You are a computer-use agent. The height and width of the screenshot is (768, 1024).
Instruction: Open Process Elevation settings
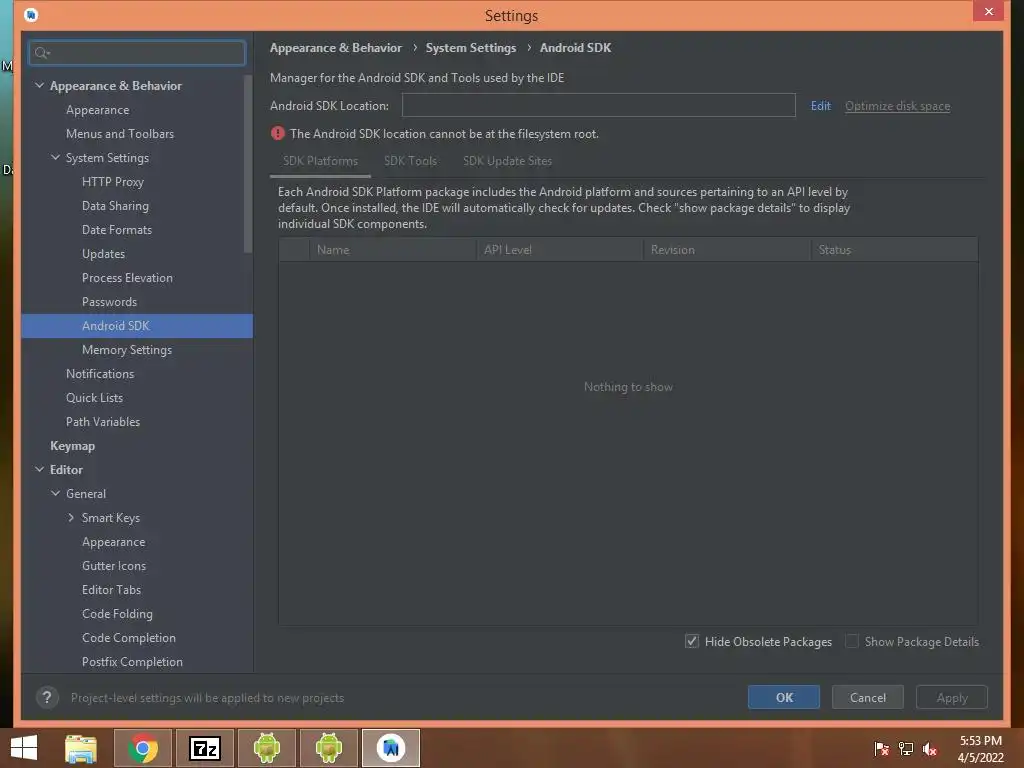pos(127,278)
